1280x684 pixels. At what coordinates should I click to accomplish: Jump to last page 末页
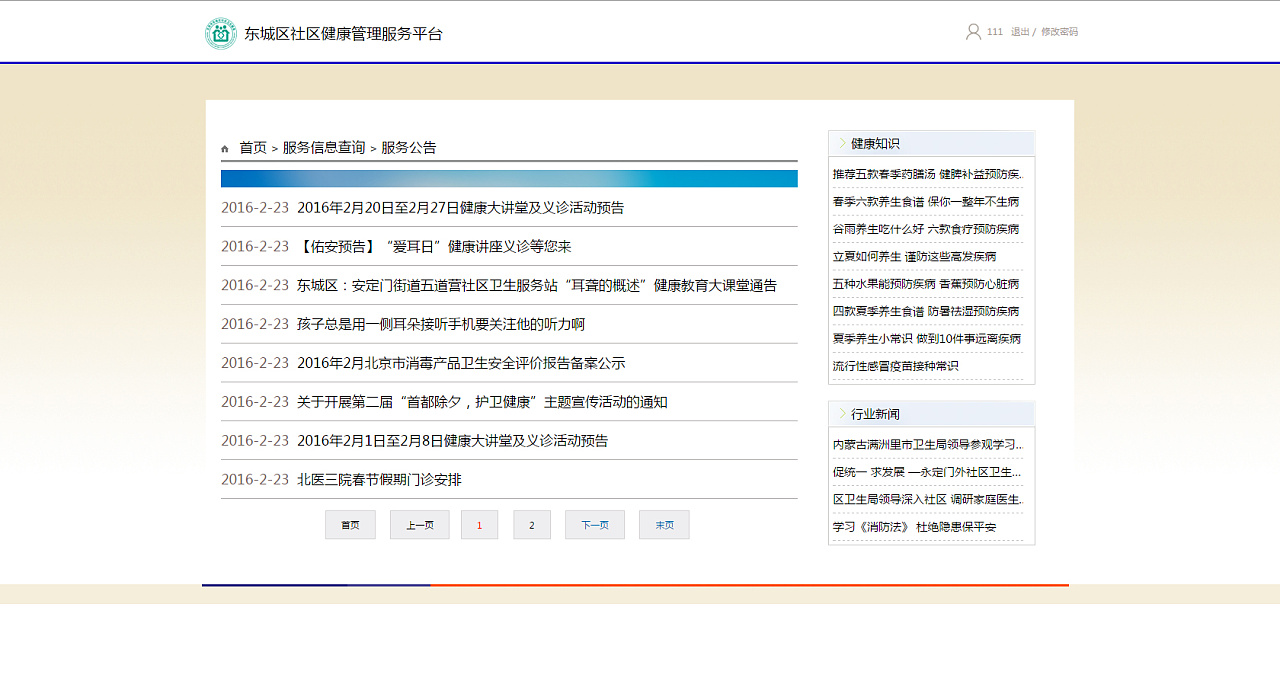[x=664, y=525]
